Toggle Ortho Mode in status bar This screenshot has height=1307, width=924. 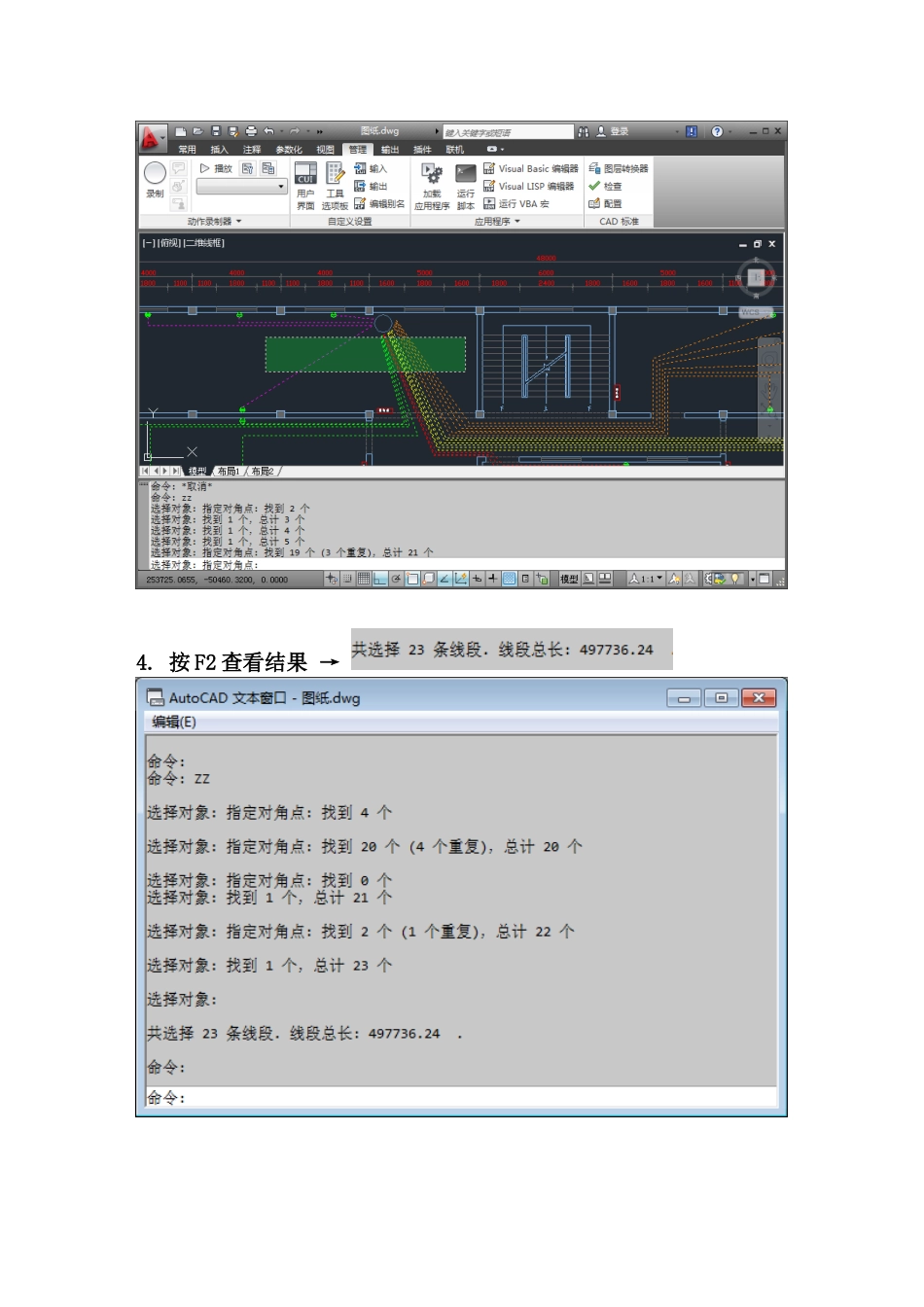(380, 579)
